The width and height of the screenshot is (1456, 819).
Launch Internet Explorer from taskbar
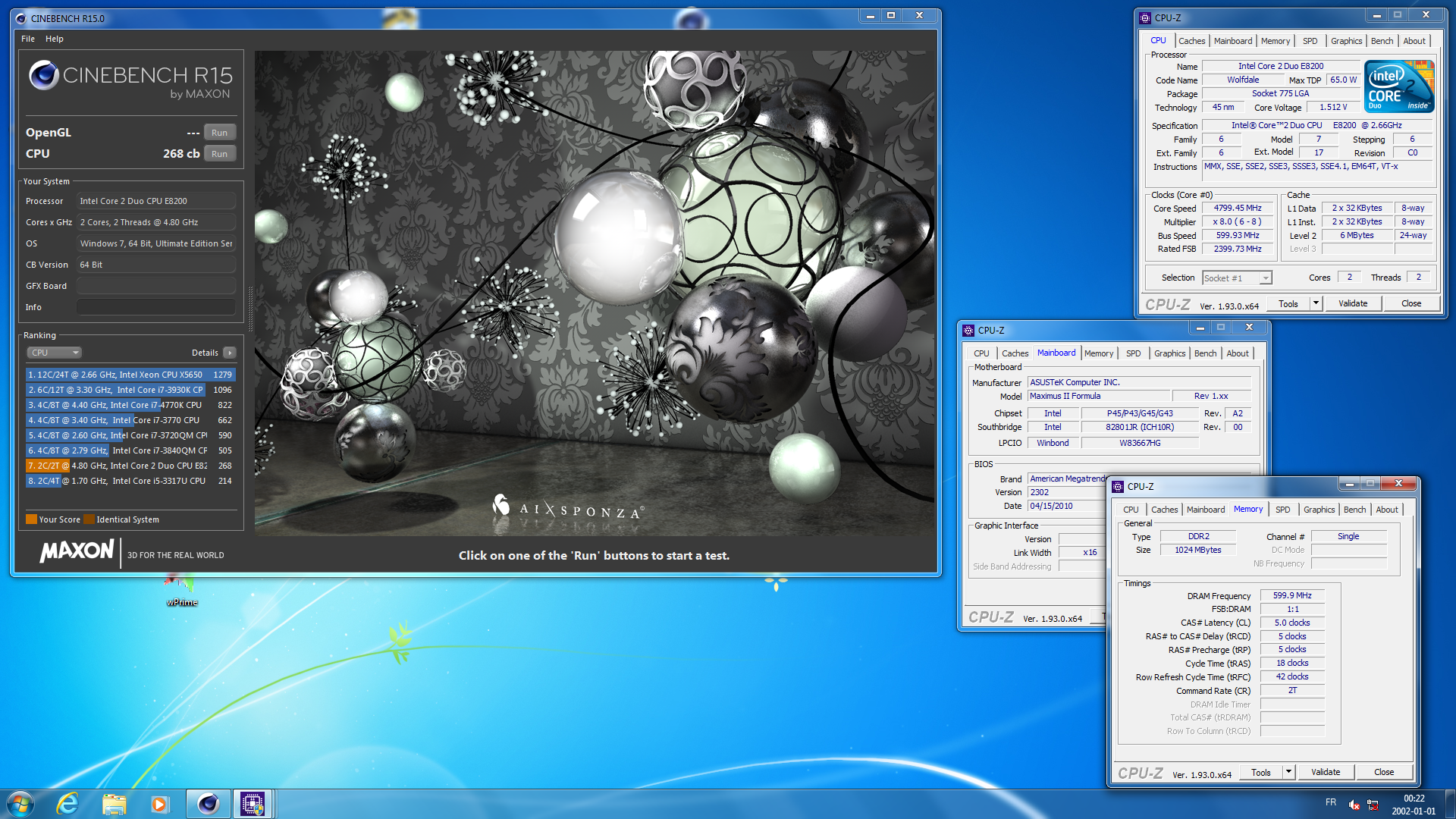[67, 804]
